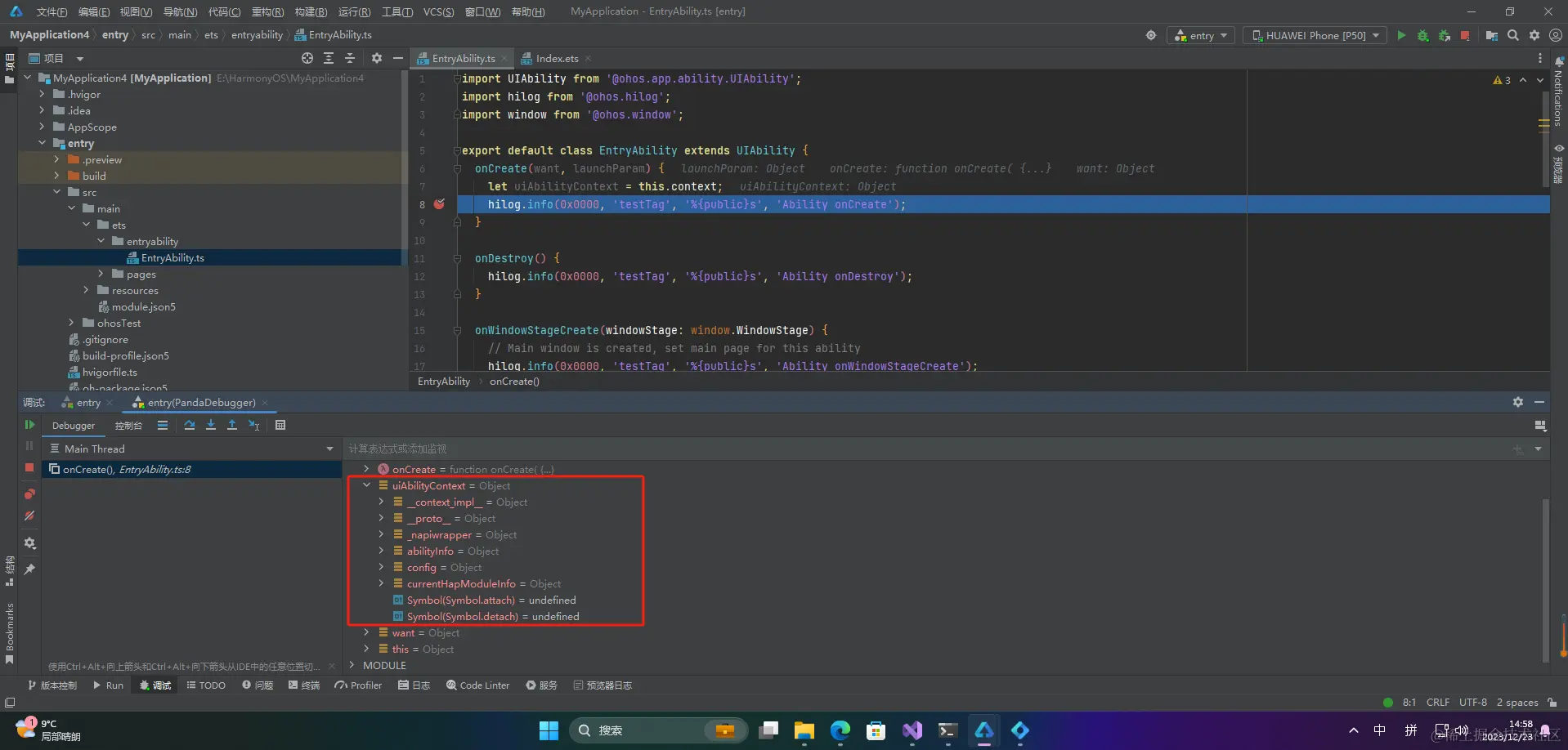
Task: Click the Evaluate Expression calculator icon
Action: pyautogui.click(x=280, y=425)
